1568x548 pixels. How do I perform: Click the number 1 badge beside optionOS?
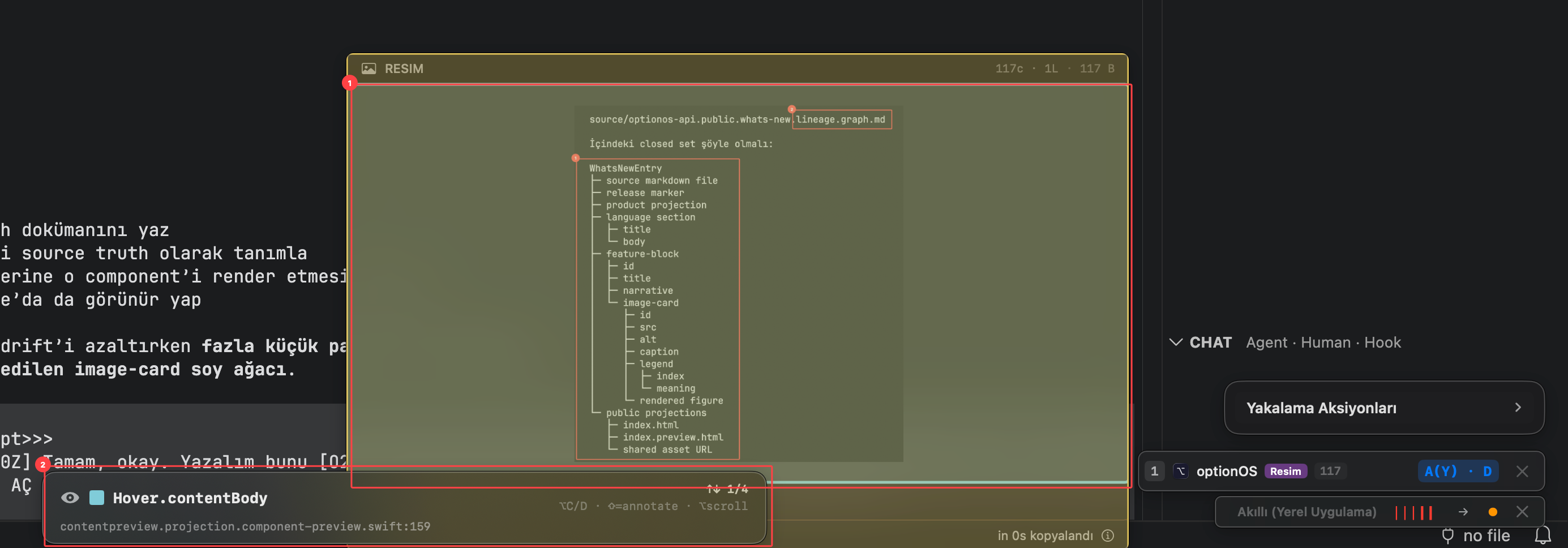(1154, 470)
